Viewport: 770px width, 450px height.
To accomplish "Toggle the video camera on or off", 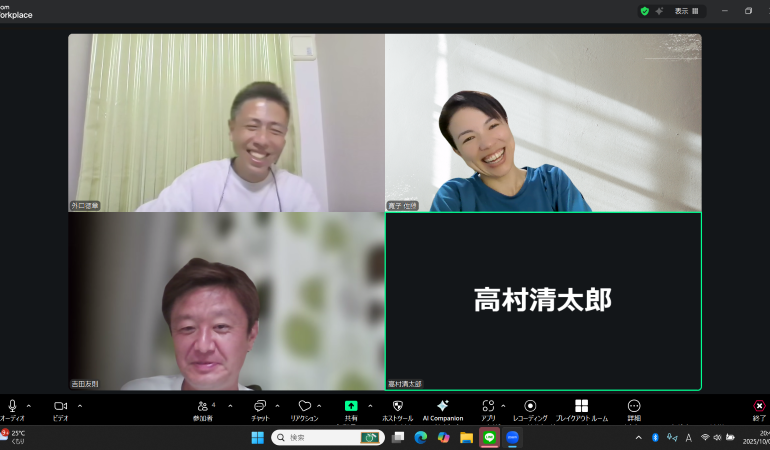I will (60, 406).
